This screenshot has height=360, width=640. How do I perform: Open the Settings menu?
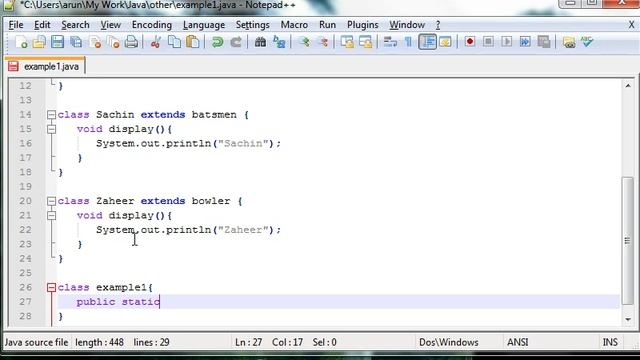tap(253, 25)
